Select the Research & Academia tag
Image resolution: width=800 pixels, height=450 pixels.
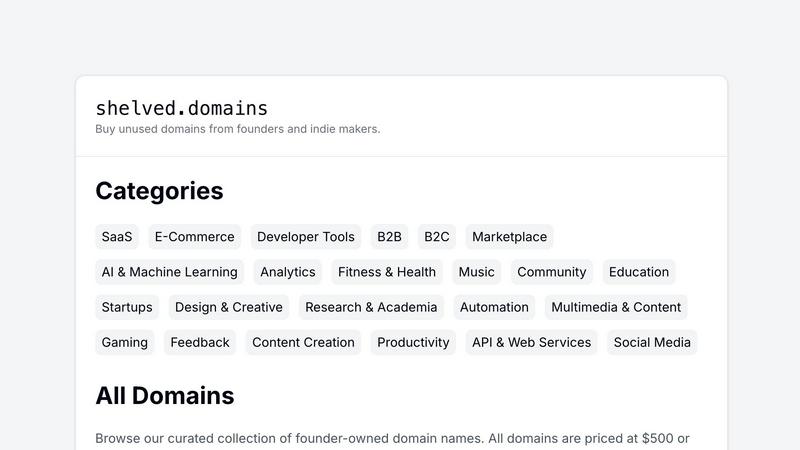pos(371,307)
